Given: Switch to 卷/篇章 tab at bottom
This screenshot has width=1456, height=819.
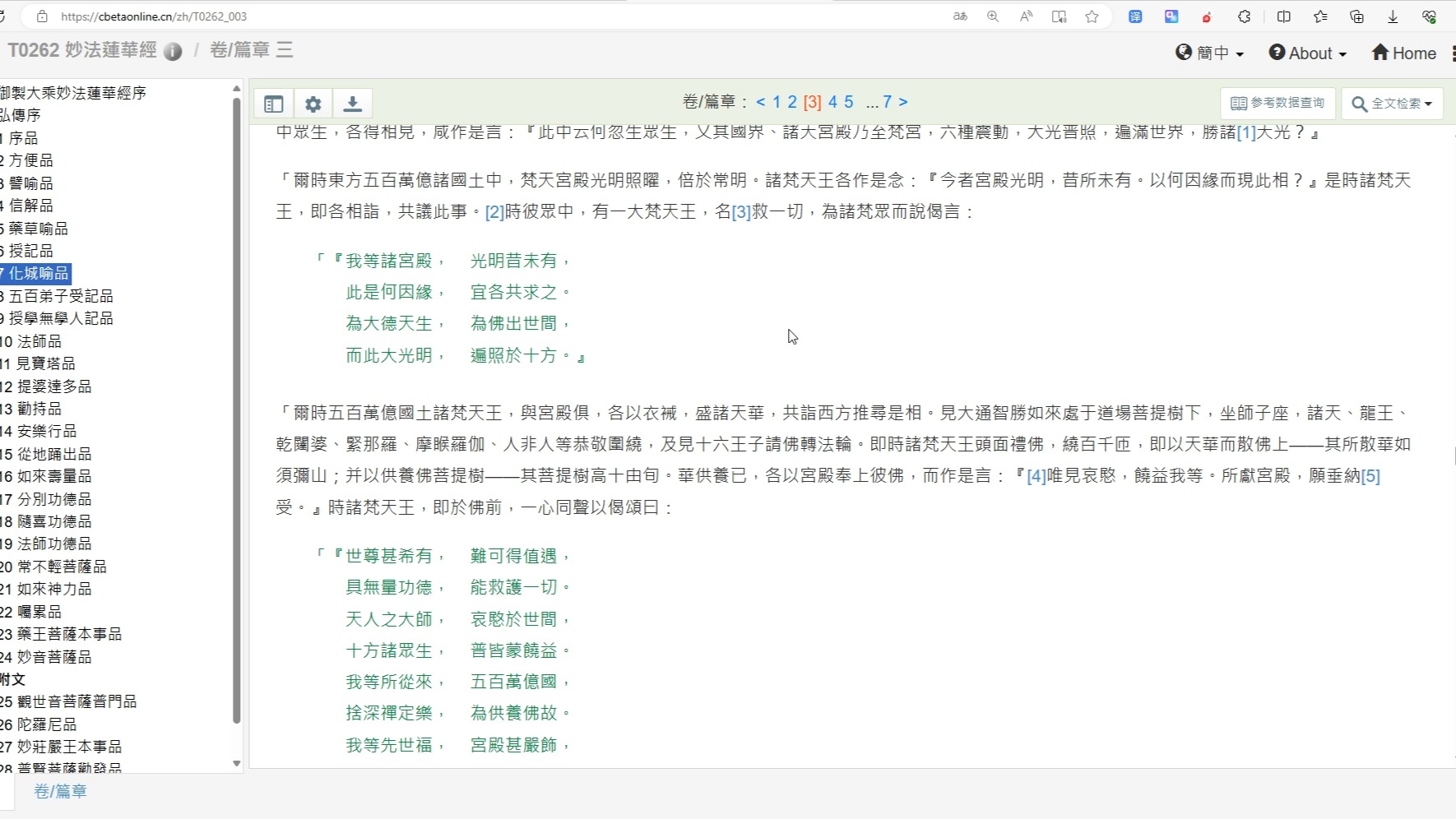Looking at the screenshot, I should tap(60, 791).
